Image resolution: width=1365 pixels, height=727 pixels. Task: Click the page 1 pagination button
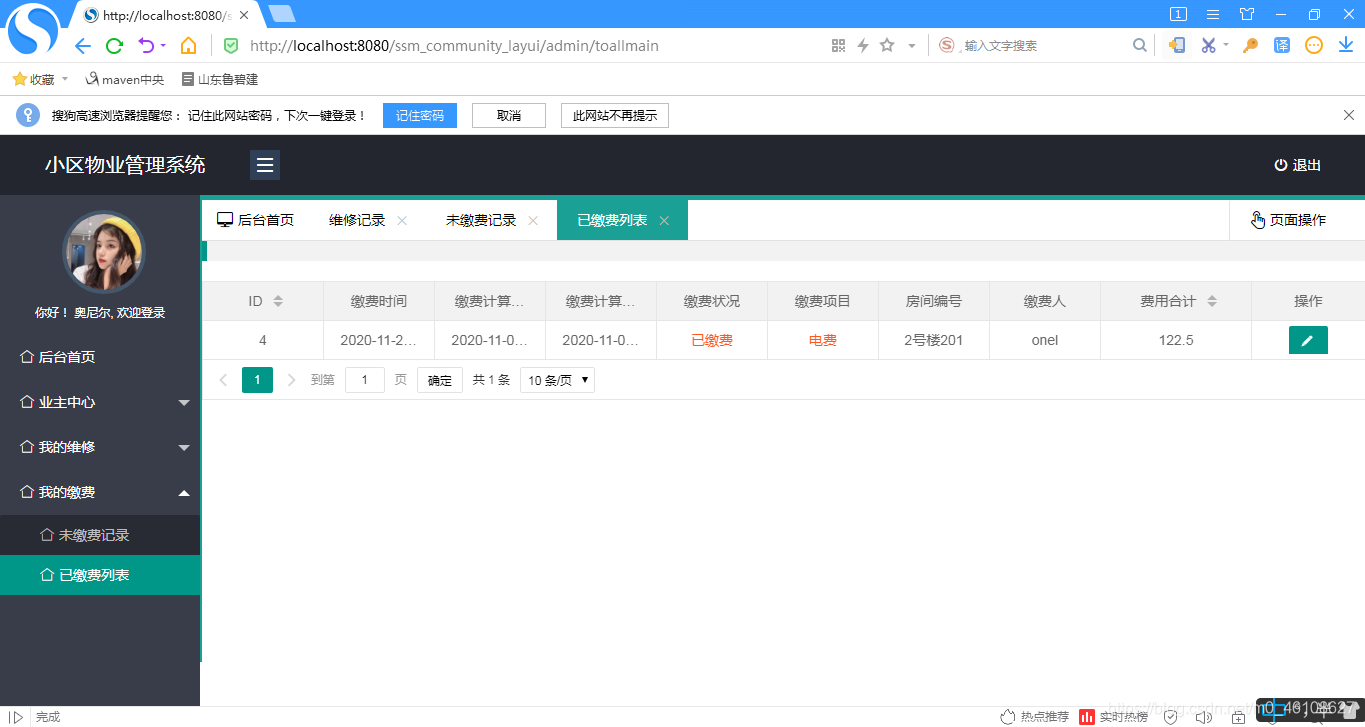click(x=257, y=380)
